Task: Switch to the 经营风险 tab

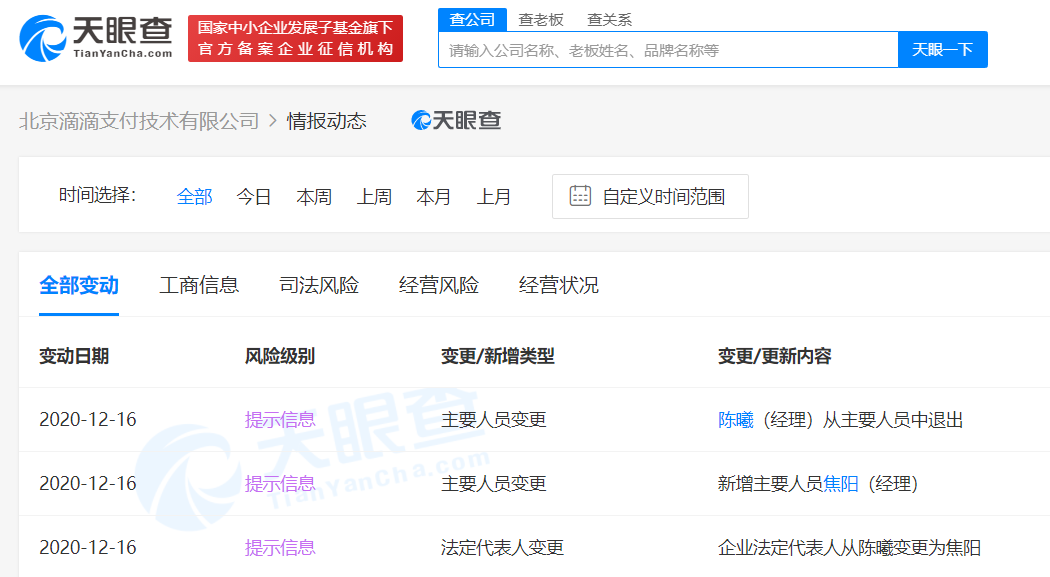Action: point(439,285)
